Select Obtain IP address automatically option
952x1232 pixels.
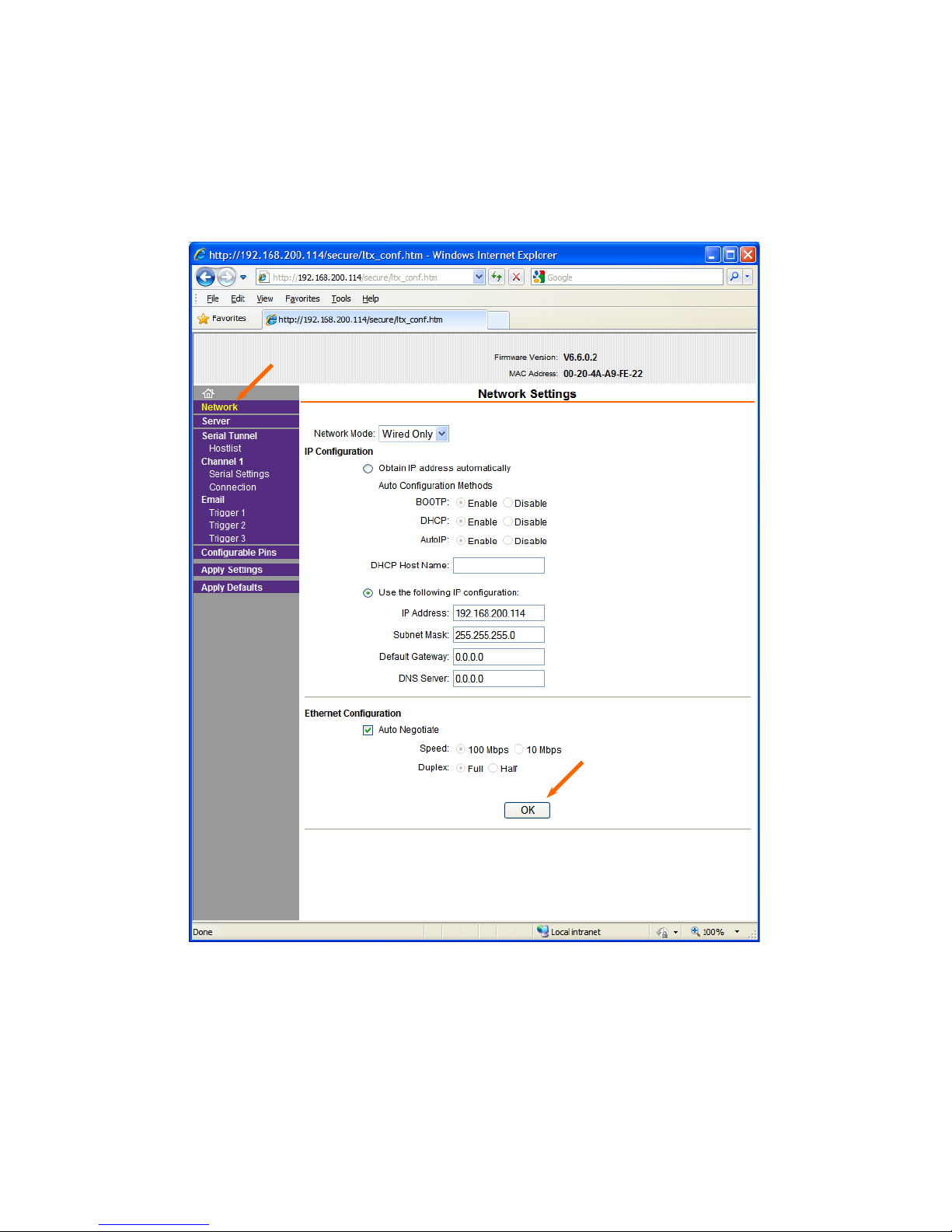coord(368,469)
